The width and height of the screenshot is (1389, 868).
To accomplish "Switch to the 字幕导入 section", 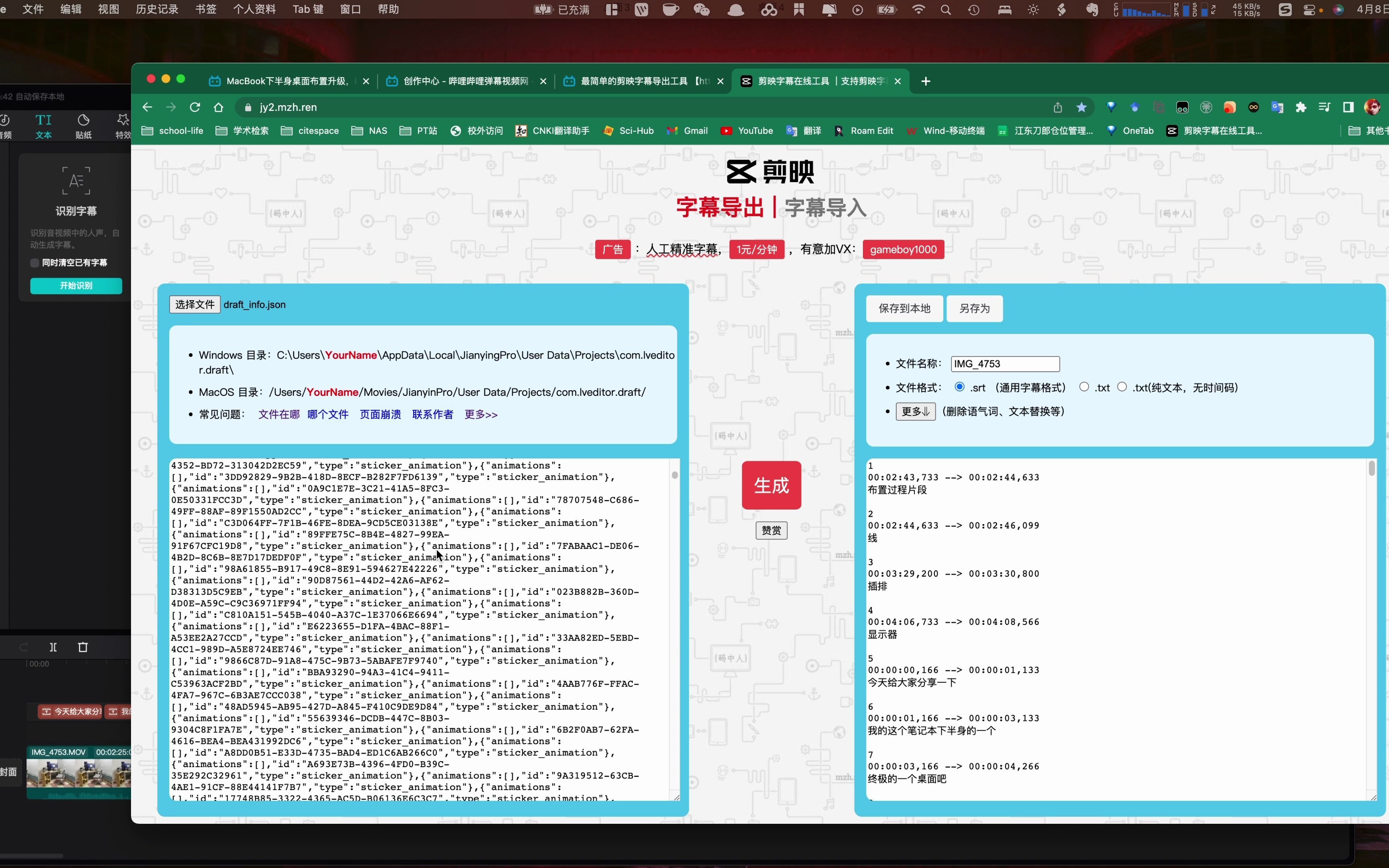I will coord(826,207).
